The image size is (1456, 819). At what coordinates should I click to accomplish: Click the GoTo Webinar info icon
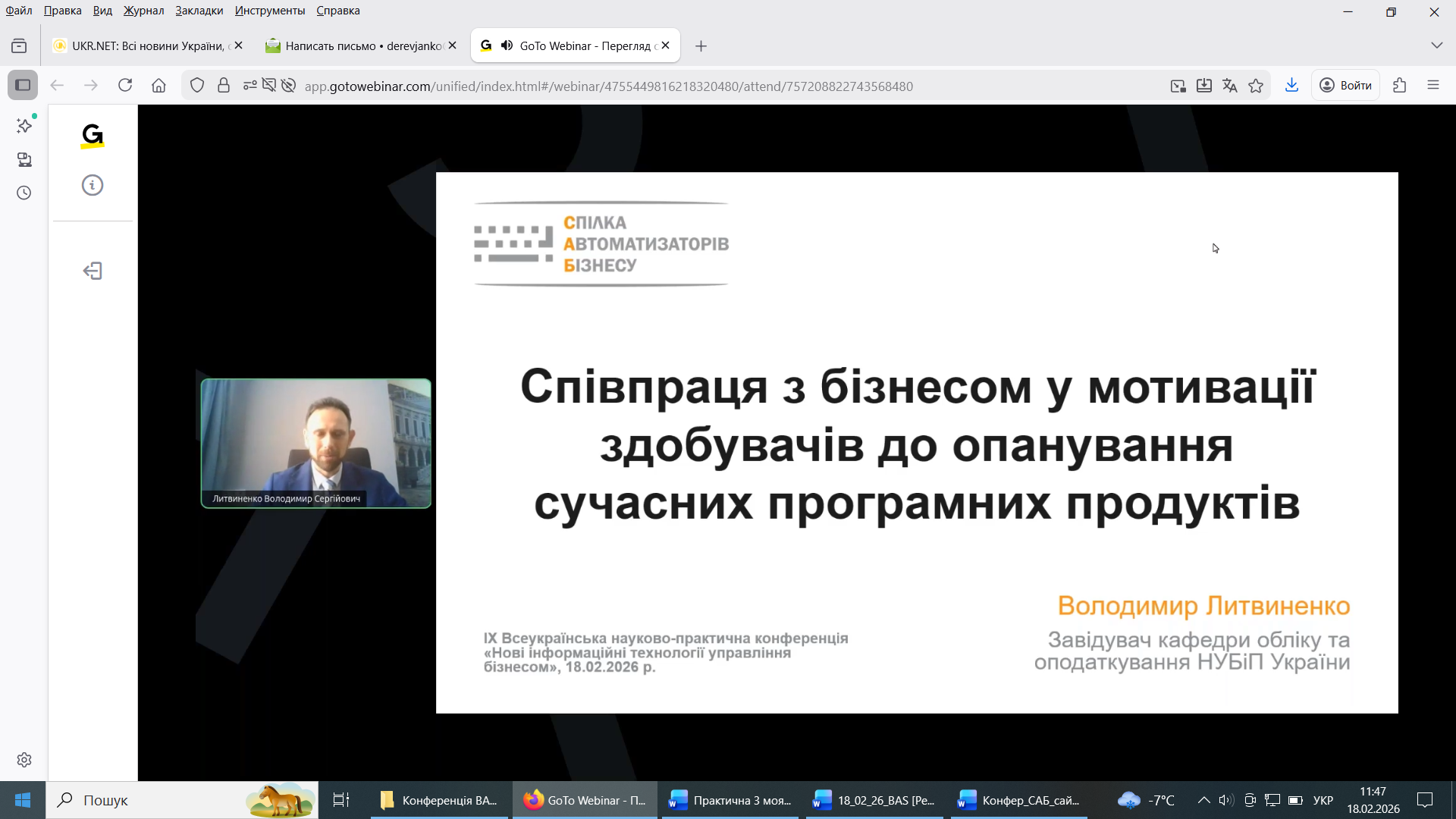pyautogui.click(x=93, y=185)
